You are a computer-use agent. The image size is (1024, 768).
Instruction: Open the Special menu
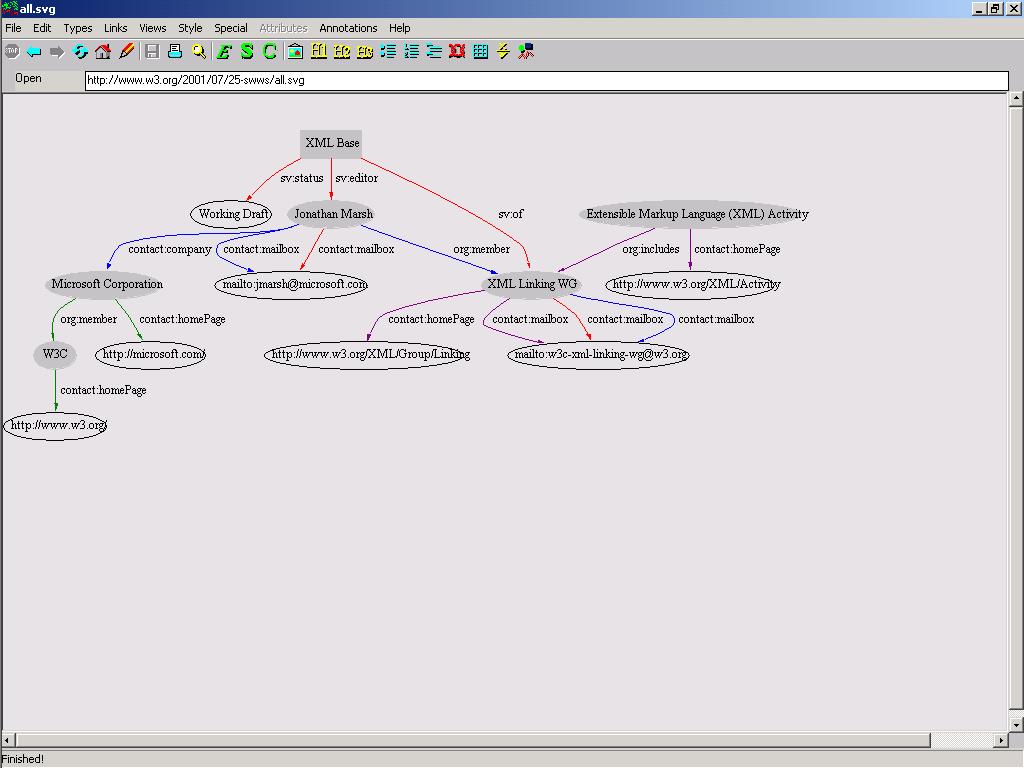231,28
